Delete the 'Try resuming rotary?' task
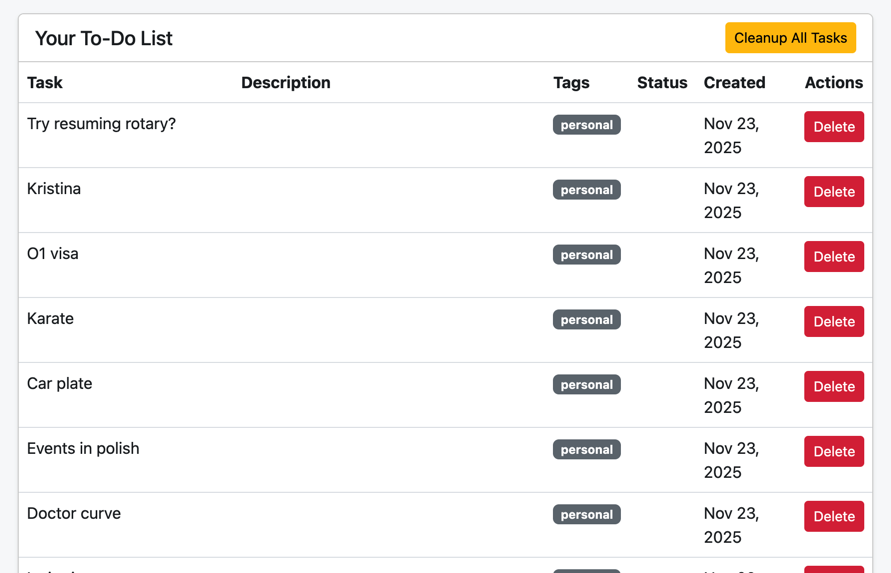891x573 pixels. pos(833,127)
